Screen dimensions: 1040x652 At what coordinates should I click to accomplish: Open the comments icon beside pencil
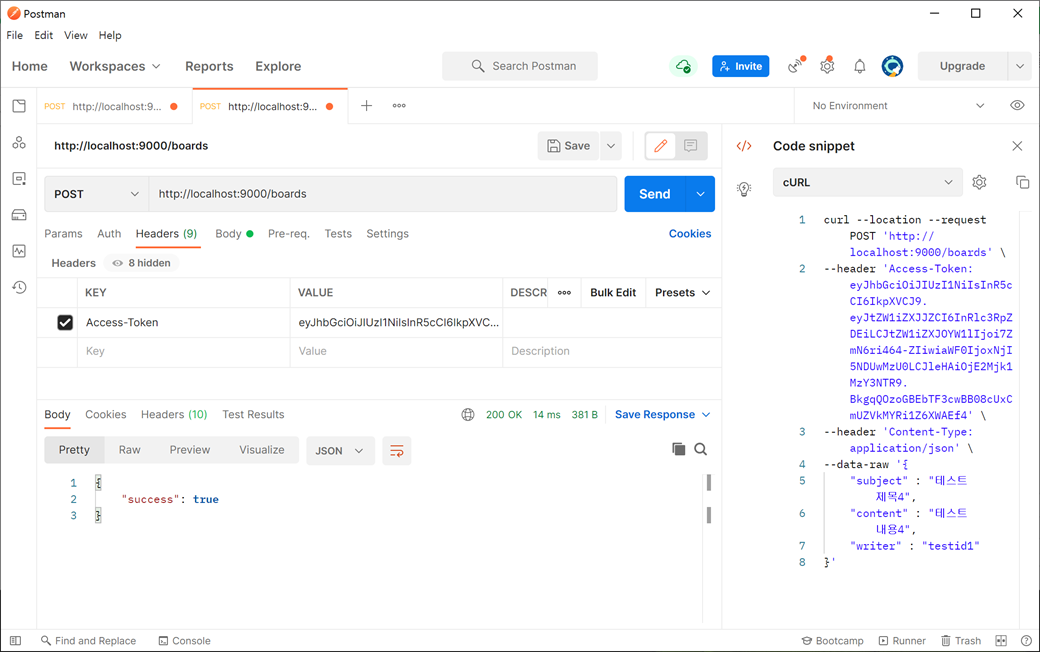690,146
